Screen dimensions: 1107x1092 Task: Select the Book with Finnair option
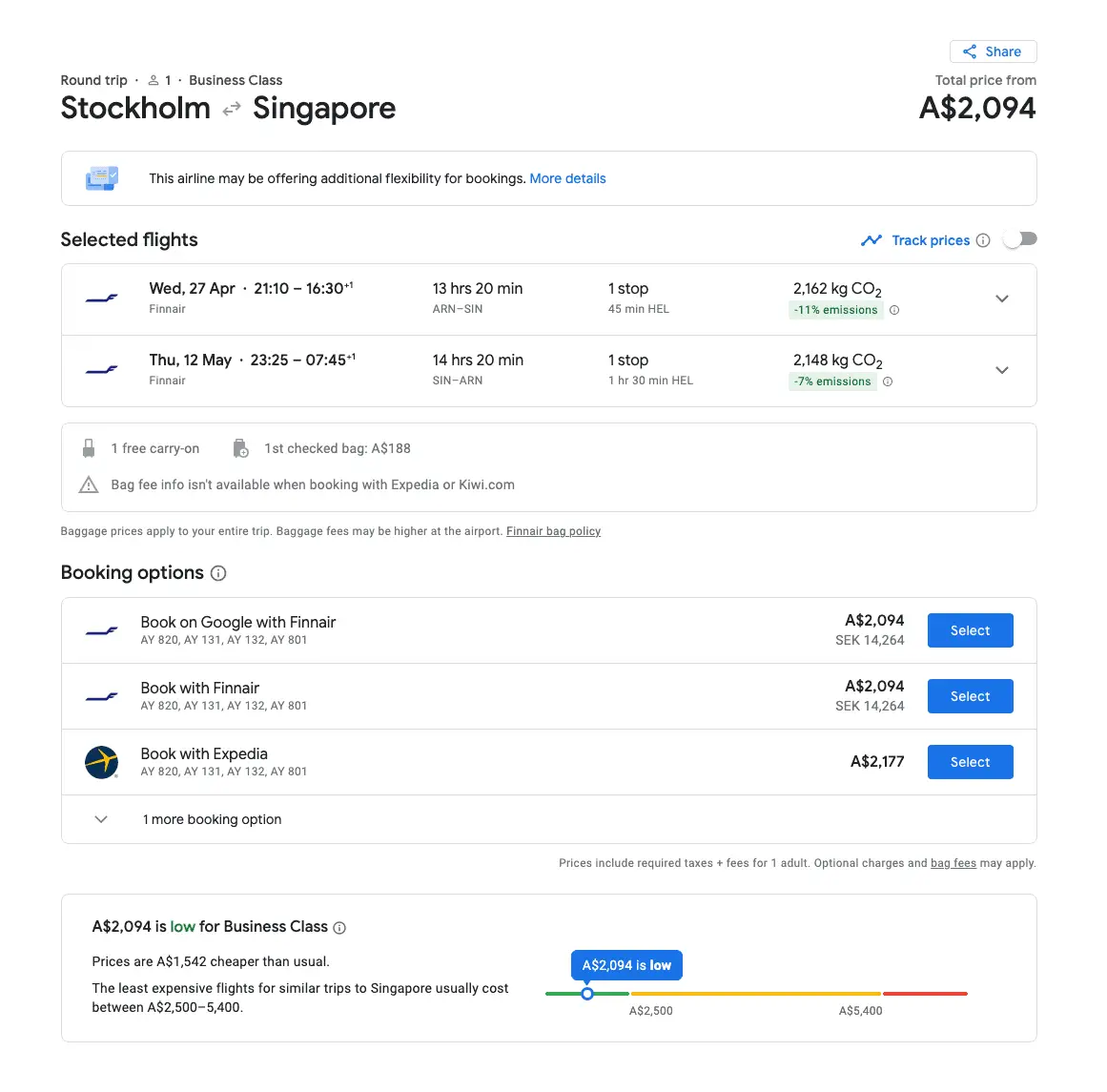[x=970, y=696]
